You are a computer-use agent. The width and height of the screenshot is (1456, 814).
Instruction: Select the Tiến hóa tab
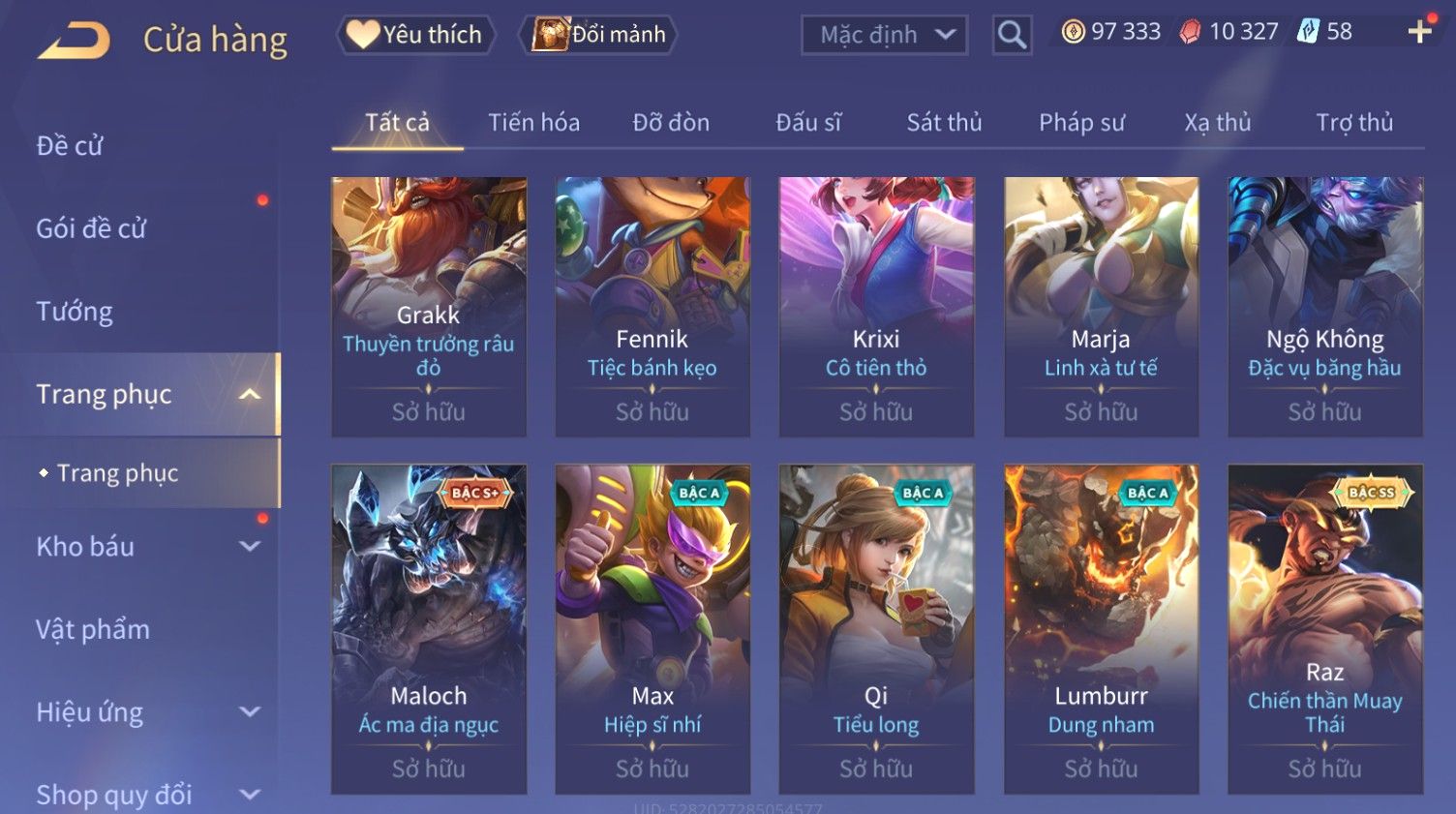click(533, 122)
